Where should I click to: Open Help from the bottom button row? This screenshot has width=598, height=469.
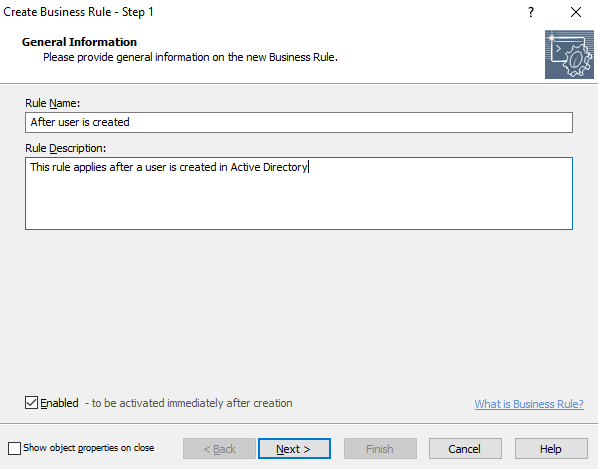click(x=551, y=449)
